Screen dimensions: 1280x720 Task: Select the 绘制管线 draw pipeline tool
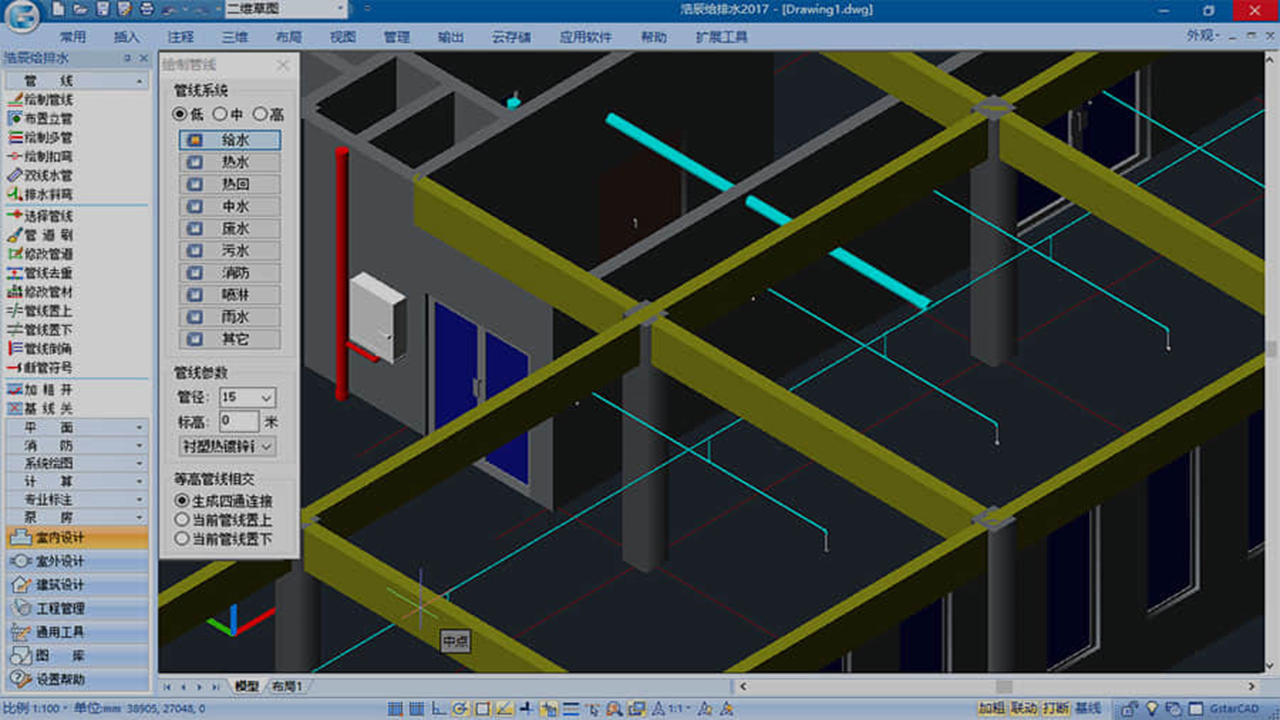point(48,100)
